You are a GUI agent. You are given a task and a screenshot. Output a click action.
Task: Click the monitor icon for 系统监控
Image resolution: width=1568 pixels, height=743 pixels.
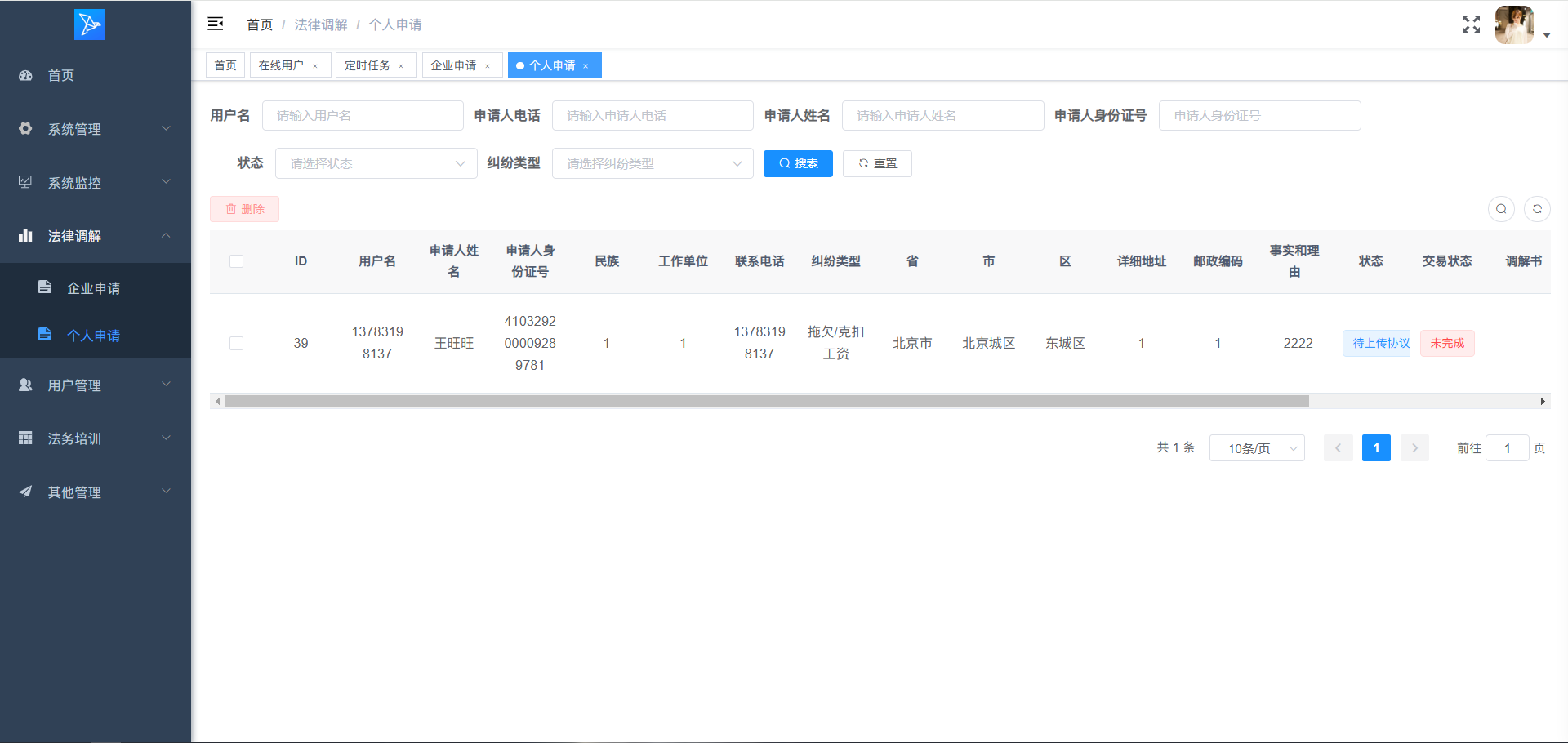(x=26, y=182)
